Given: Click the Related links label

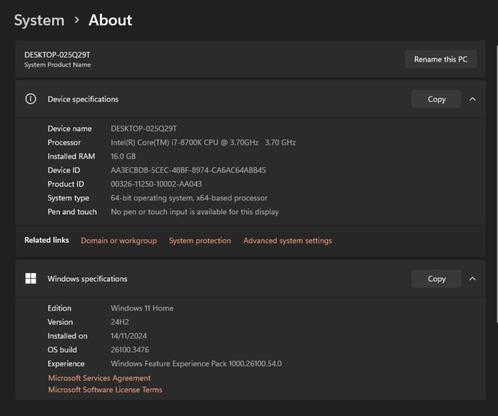Looking at the screenshot, I should point(47,240).
